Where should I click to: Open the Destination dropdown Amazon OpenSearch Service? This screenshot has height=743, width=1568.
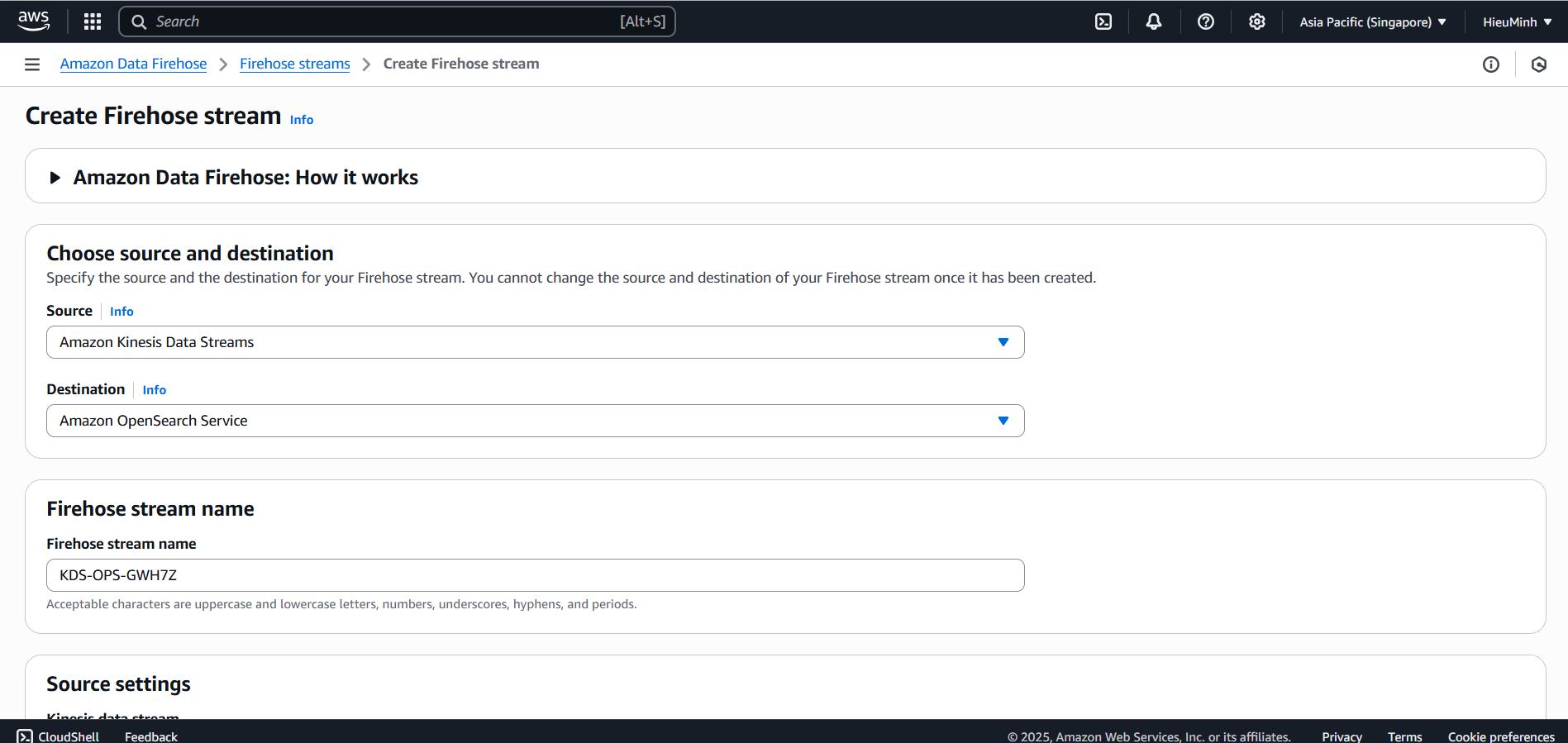536,421
